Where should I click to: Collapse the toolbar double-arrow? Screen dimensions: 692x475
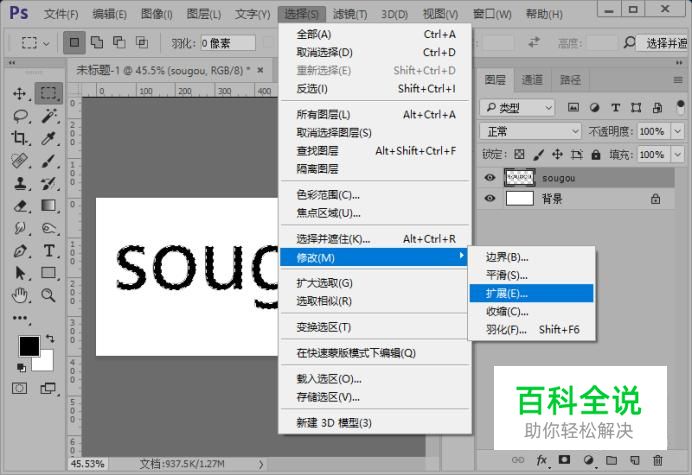pyautogui.click(x=12, y=63)
